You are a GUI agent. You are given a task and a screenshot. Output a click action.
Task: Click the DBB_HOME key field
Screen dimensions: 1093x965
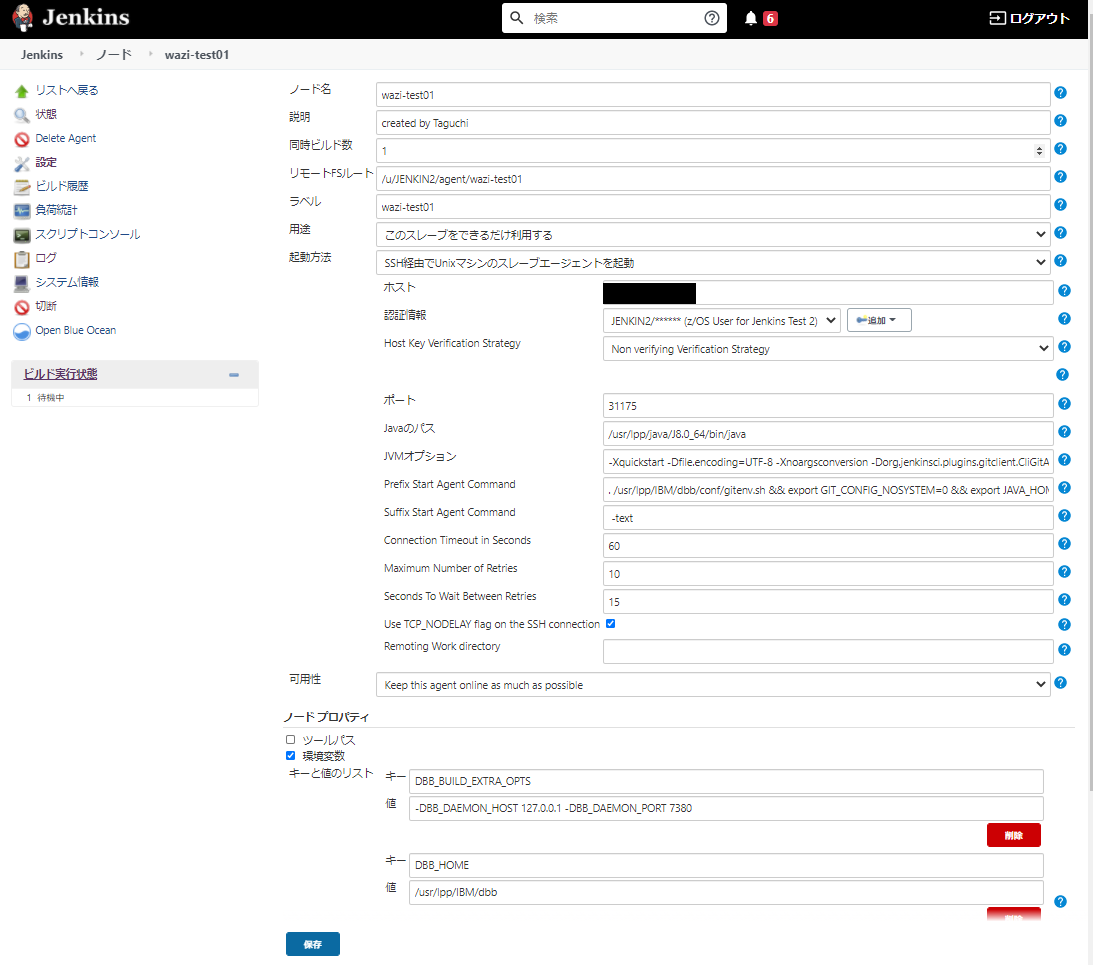click(x=726, y=865)
